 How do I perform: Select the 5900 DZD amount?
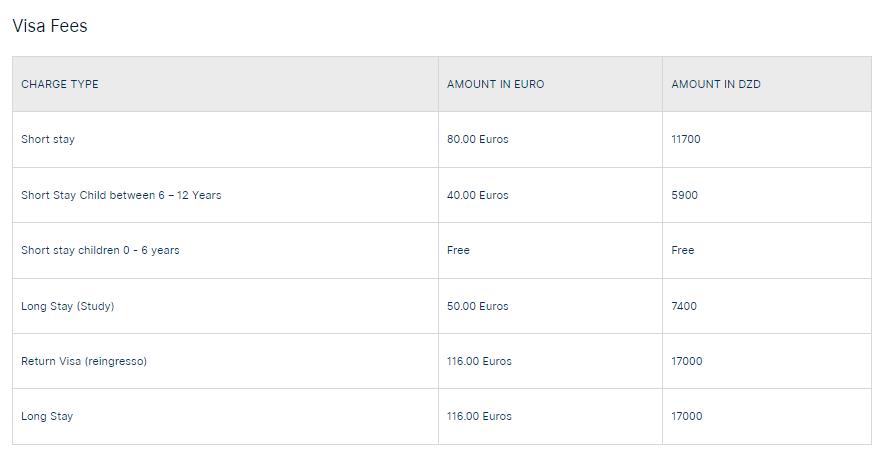[x=685, y=195]
